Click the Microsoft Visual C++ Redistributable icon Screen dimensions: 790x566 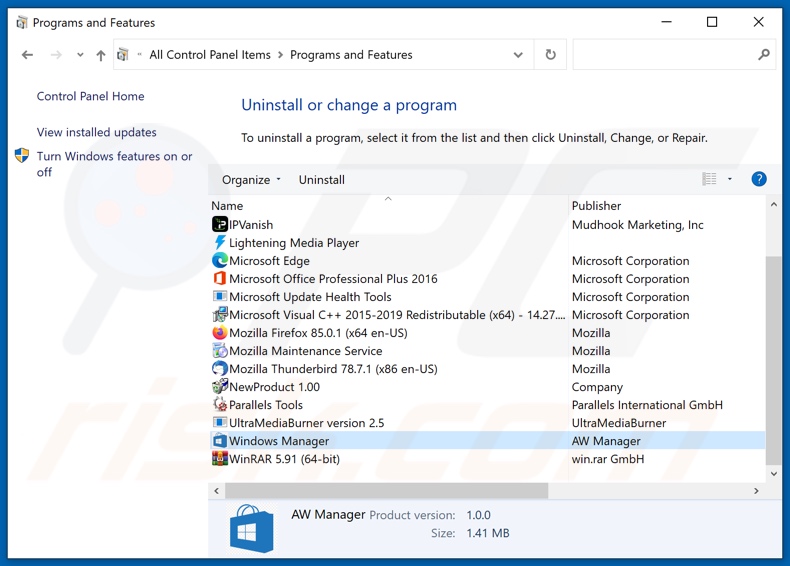click(x=220, y=315)
